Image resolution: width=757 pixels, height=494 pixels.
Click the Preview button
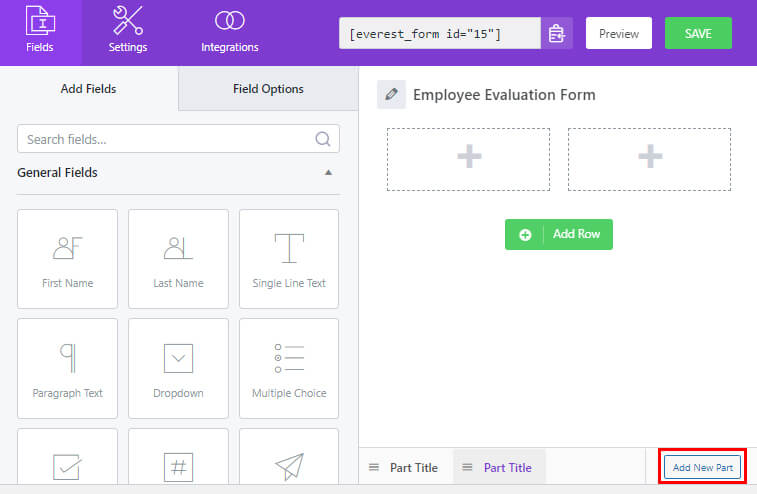(618, 33)
